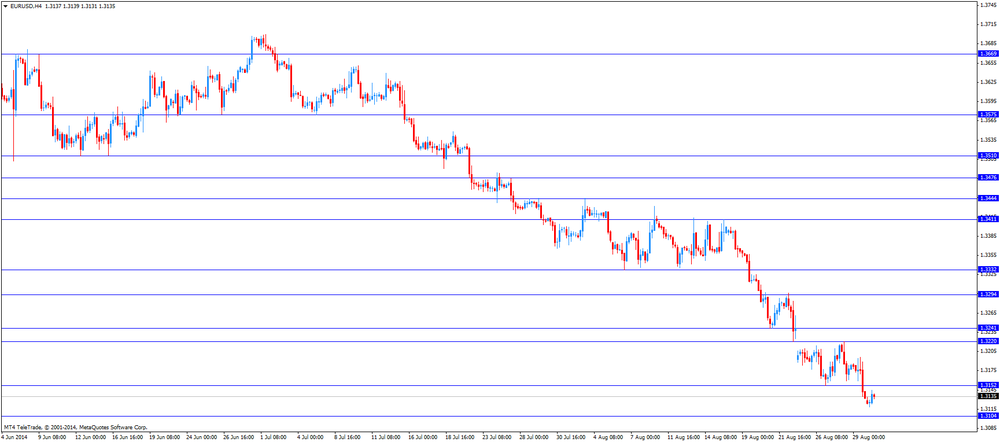Click the 1.3085 price scale value
The image size is (1000, 442).
point(989,427)
